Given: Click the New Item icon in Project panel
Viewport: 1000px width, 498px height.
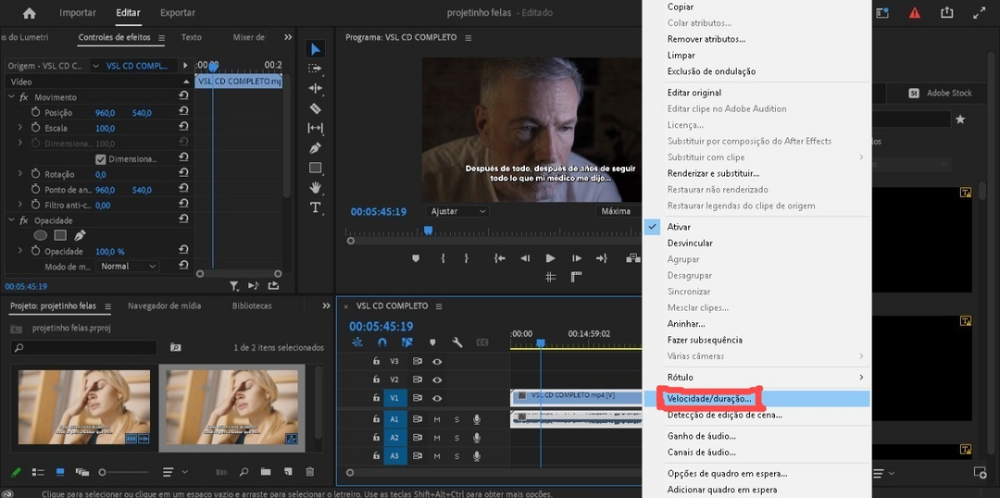Looking at the screenshot, I should coord(288,472).
